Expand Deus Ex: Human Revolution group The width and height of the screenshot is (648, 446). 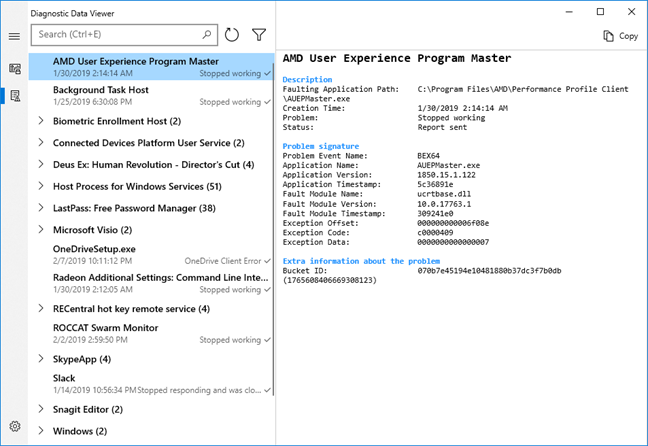pos(40,164)
